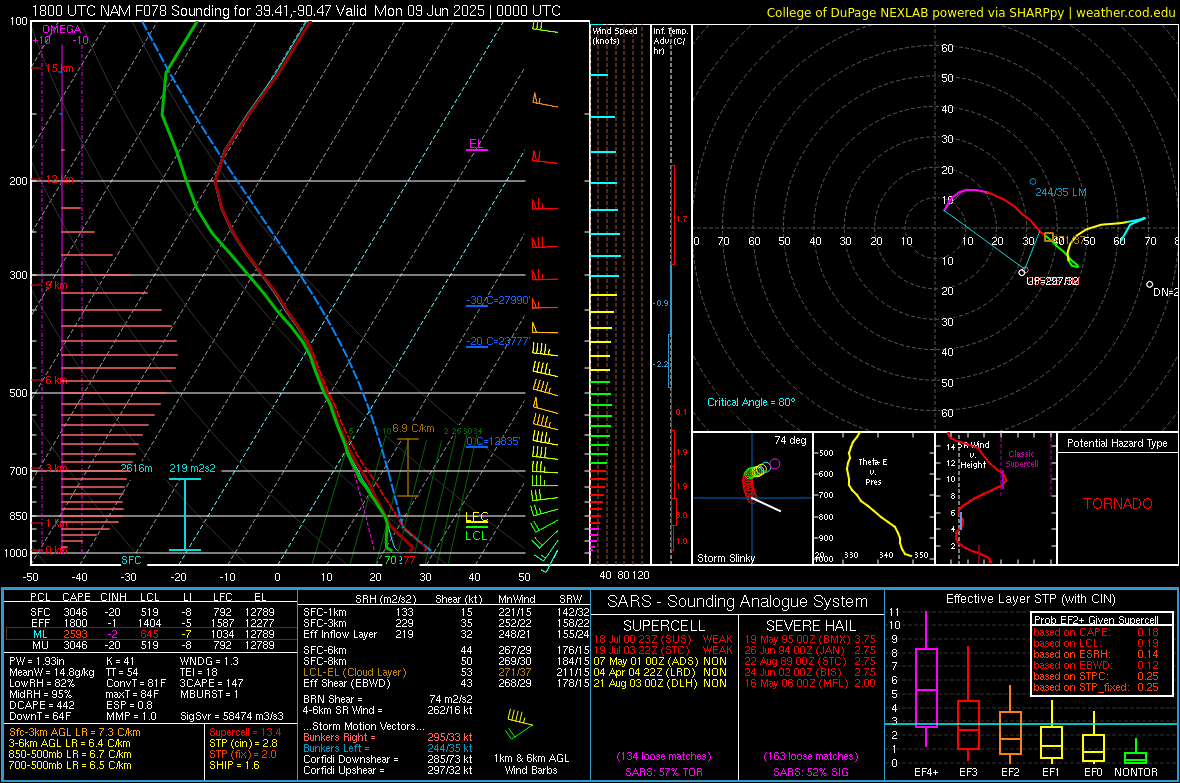Click 'Bunkers Right =' storm motion line
Screen dimensions: 1180x783
[x=388, y=737]
